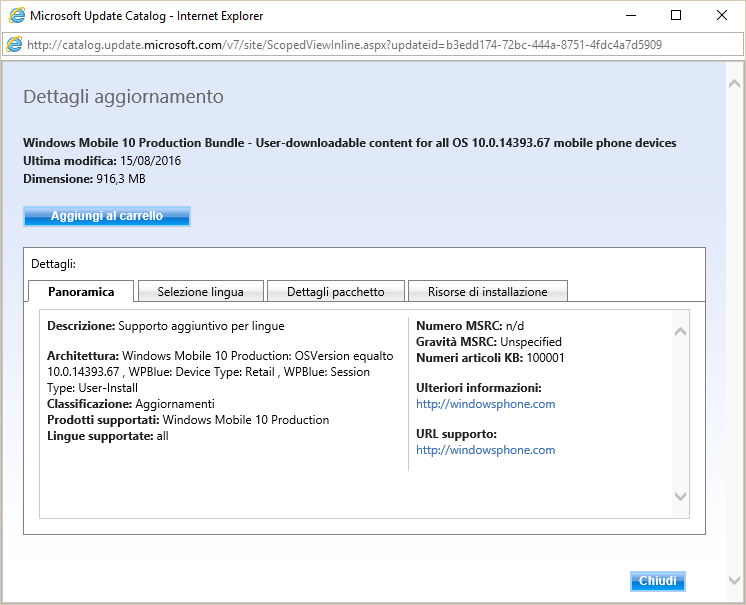Click details panel scroll up arrow
Viewport: 746px width, 605px height.
pyautogui.click(x=680, y=332)
